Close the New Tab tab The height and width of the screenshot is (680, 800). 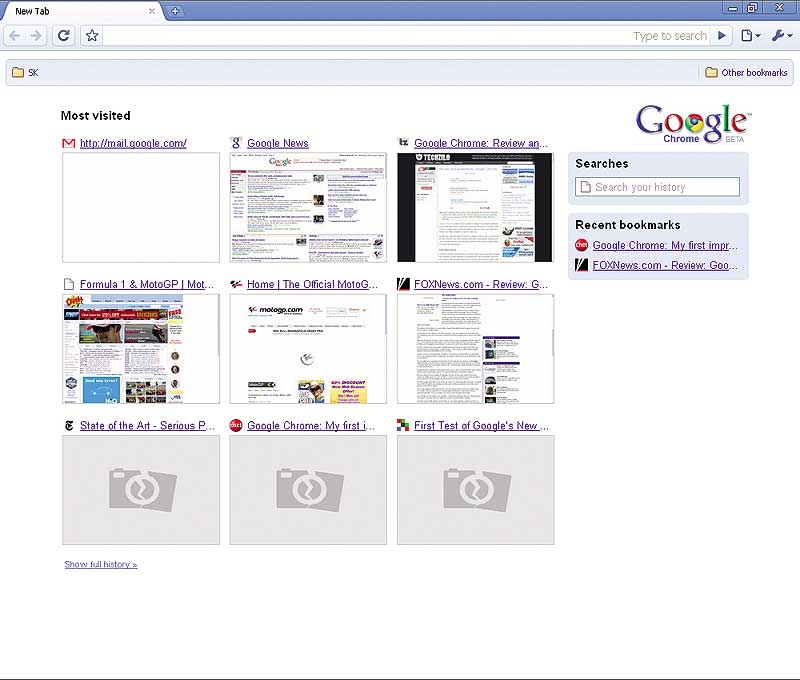point(152,11)
